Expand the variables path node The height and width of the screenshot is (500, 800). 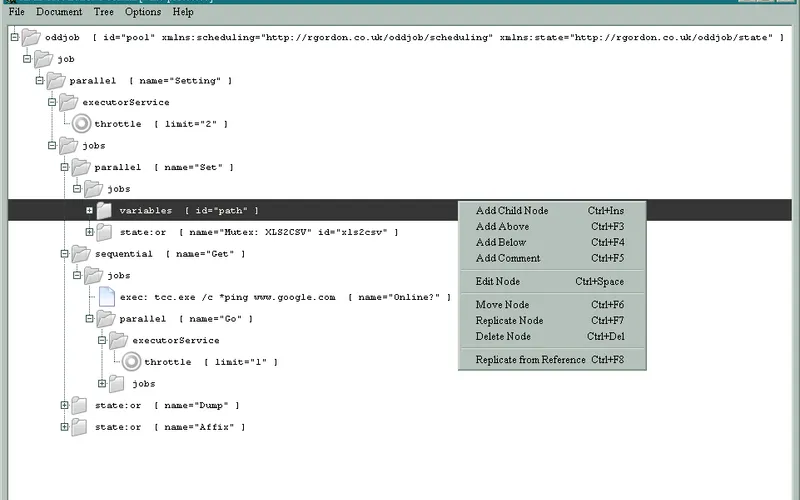(x=89, y=210)
